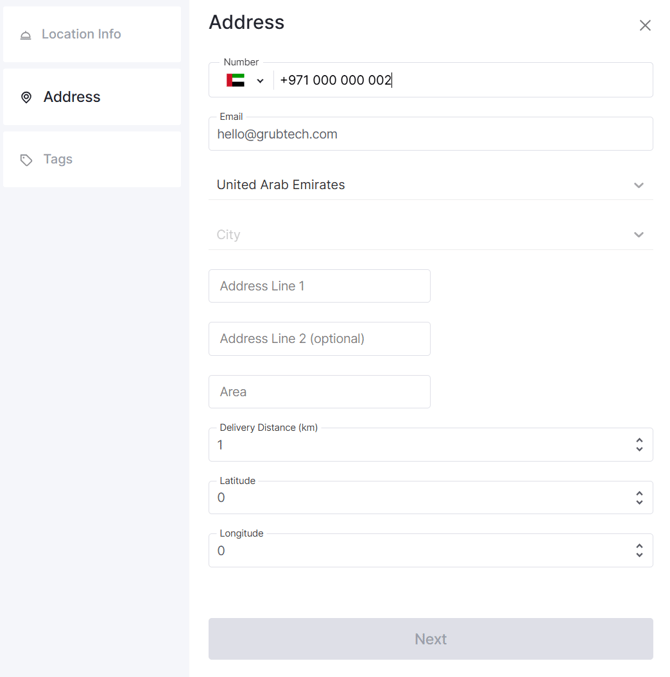Select the Area input field
Screen dimensions: 670x677
pyautogui.click(x=319, y=392)
